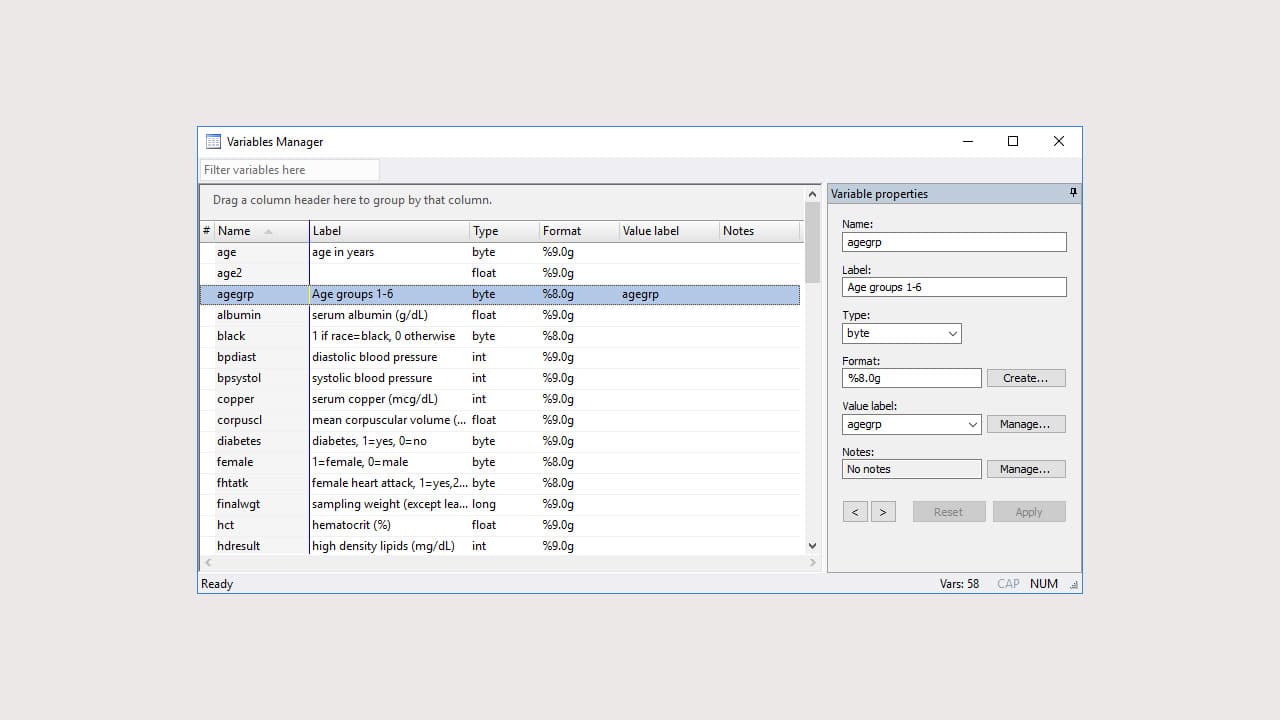Click the Create button next to Format
This screenshot has height=720, width=1280.
click(x=1025, y=377)
